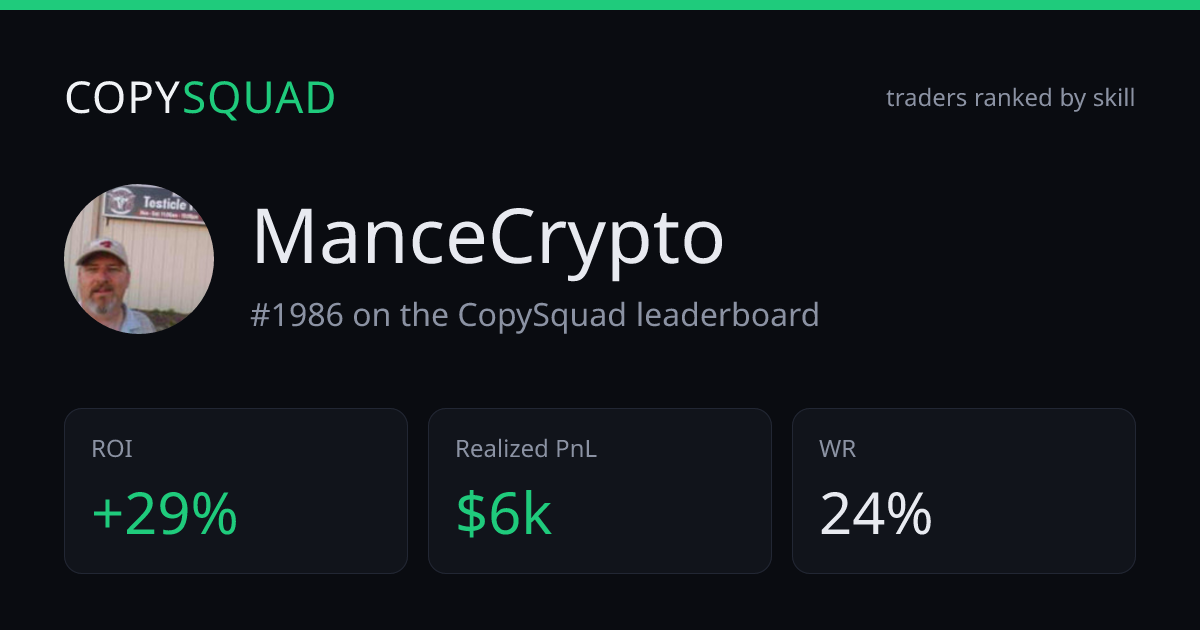Screen dimensions: 1200x630
Task: Select the 'traders ranked by skill' tagline
Action: click(1010, 98)
